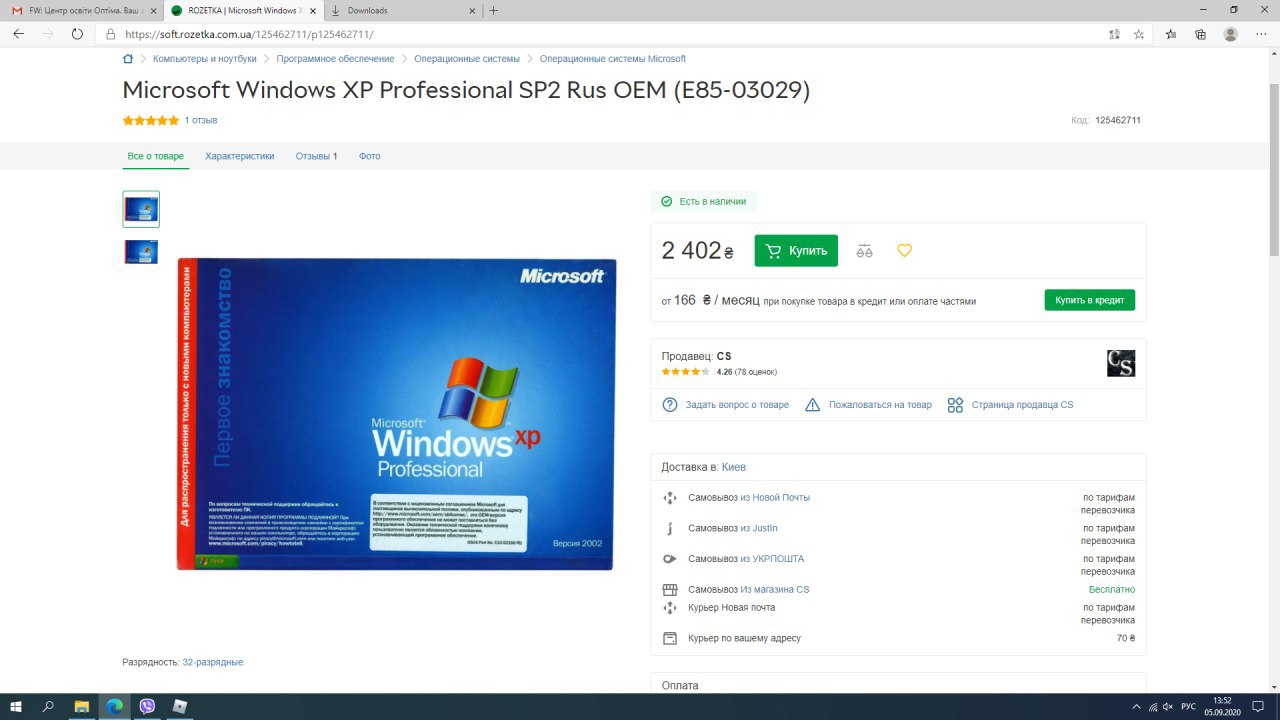Open Viber from the taskbar
This screenshot has width=1280, height=720.
(x=148, y=706)
